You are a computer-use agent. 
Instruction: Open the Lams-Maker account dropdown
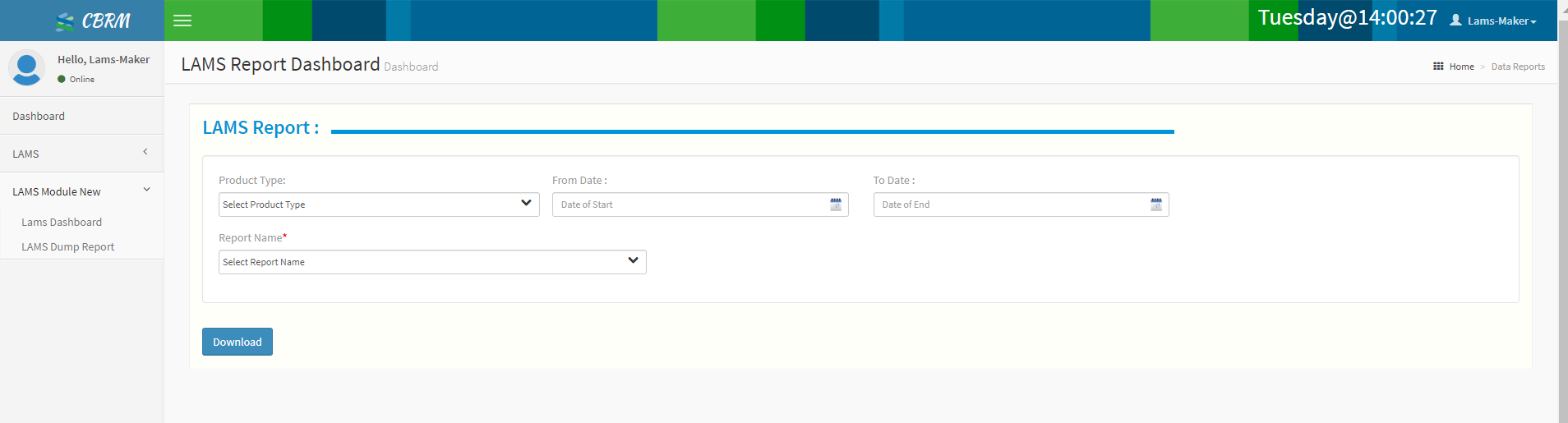[x=1493, y=21]
